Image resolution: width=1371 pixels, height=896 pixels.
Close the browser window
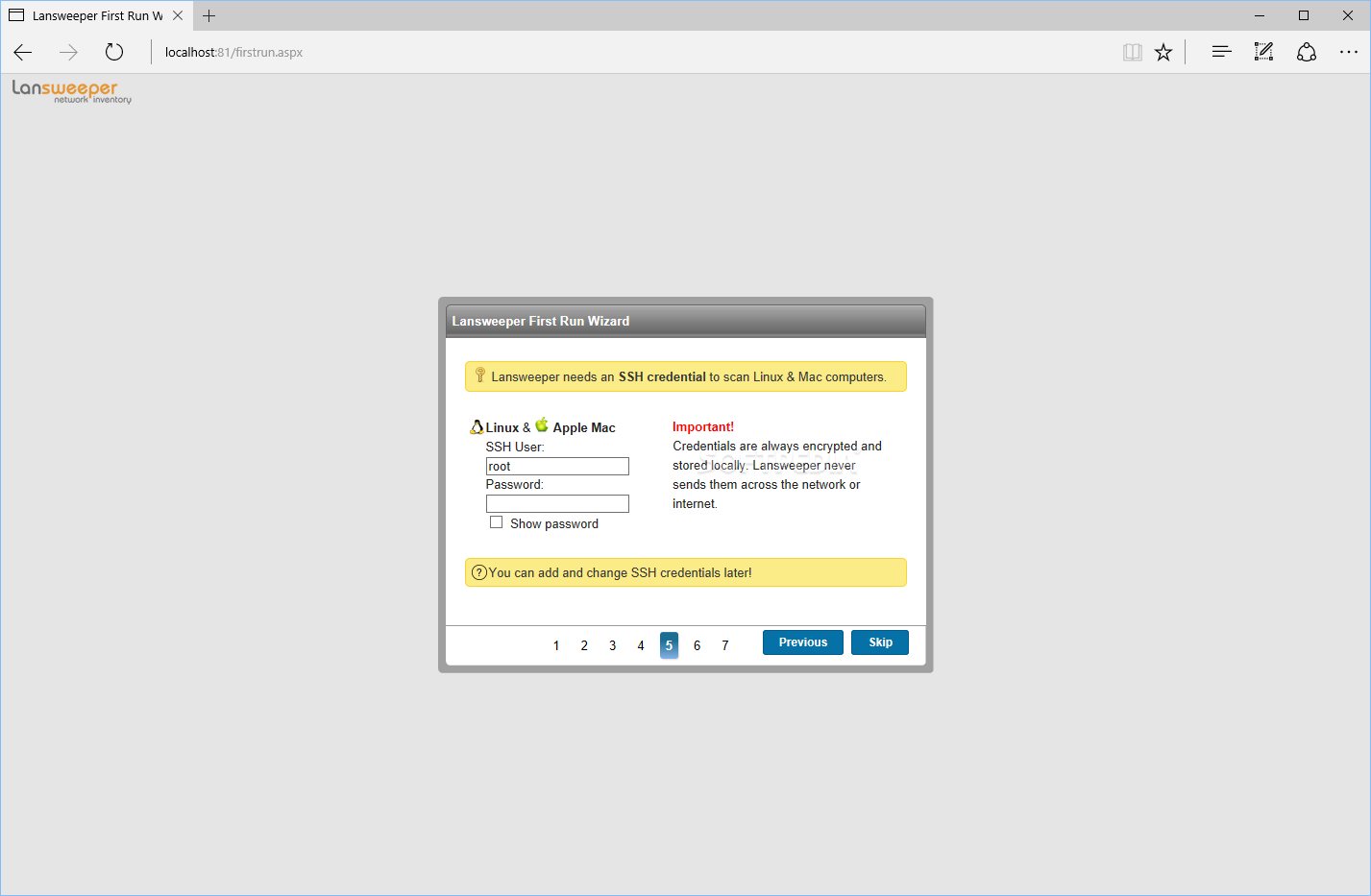tap(1348, 15)
